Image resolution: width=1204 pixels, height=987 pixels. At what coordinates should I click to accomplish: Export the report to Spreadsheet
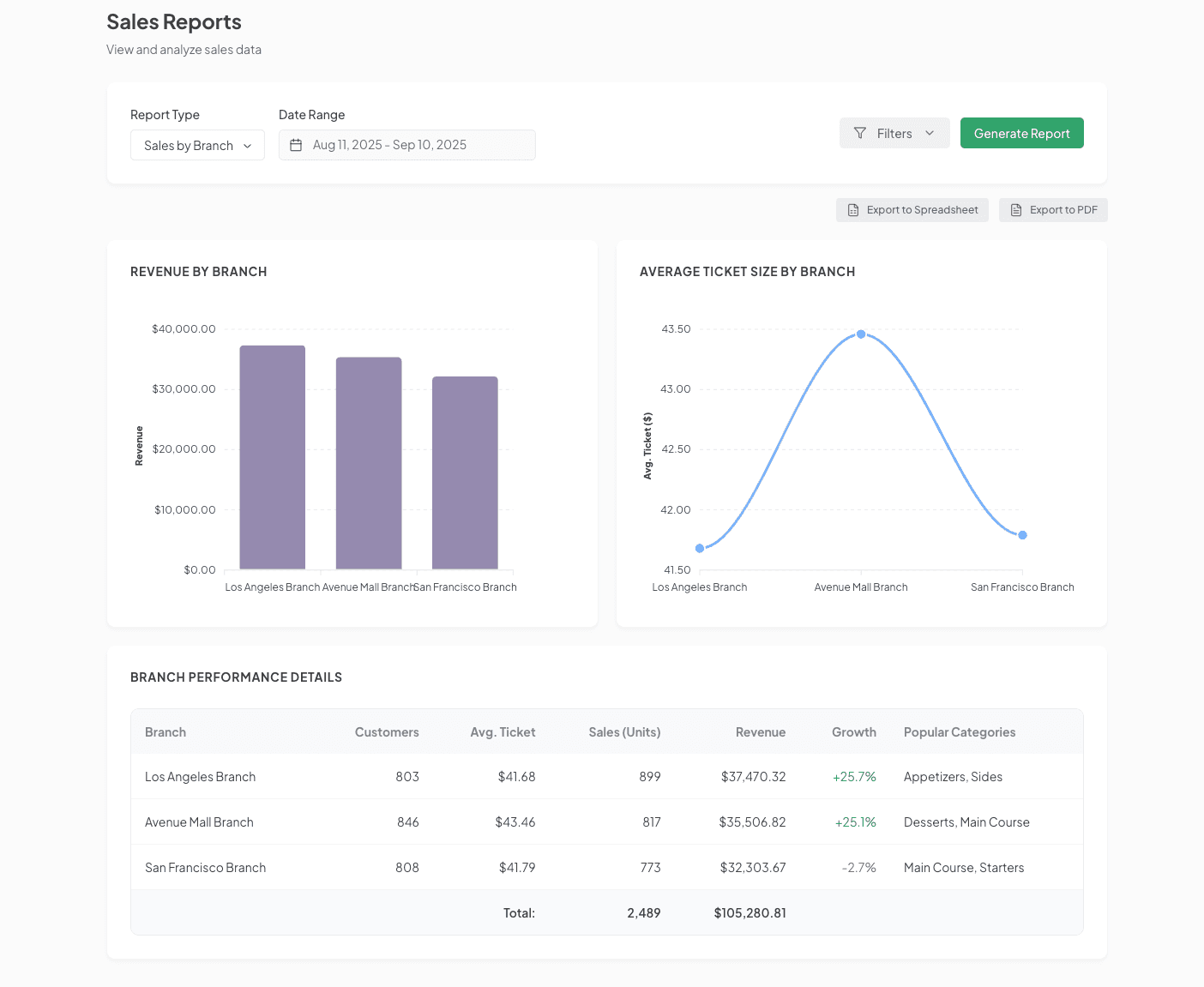(x=912, y=210)
